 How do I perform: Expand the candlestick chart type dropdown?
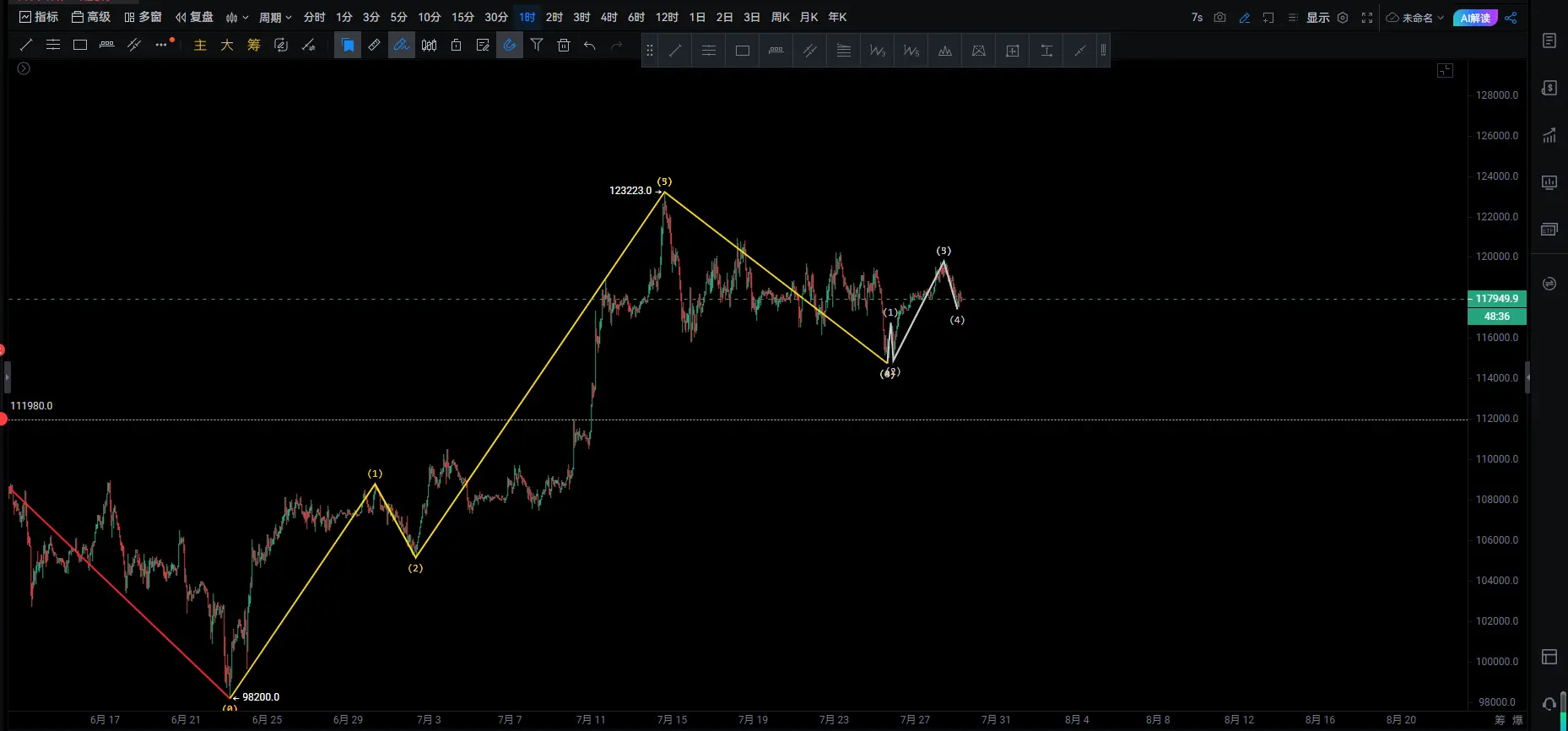pos(237,17)
